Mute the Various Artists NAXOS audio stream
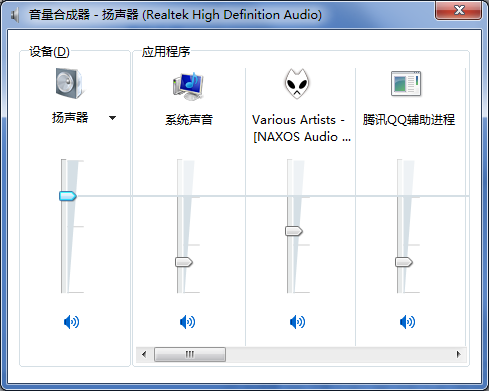This screenshot has height=391, width=489. point(297,322)
